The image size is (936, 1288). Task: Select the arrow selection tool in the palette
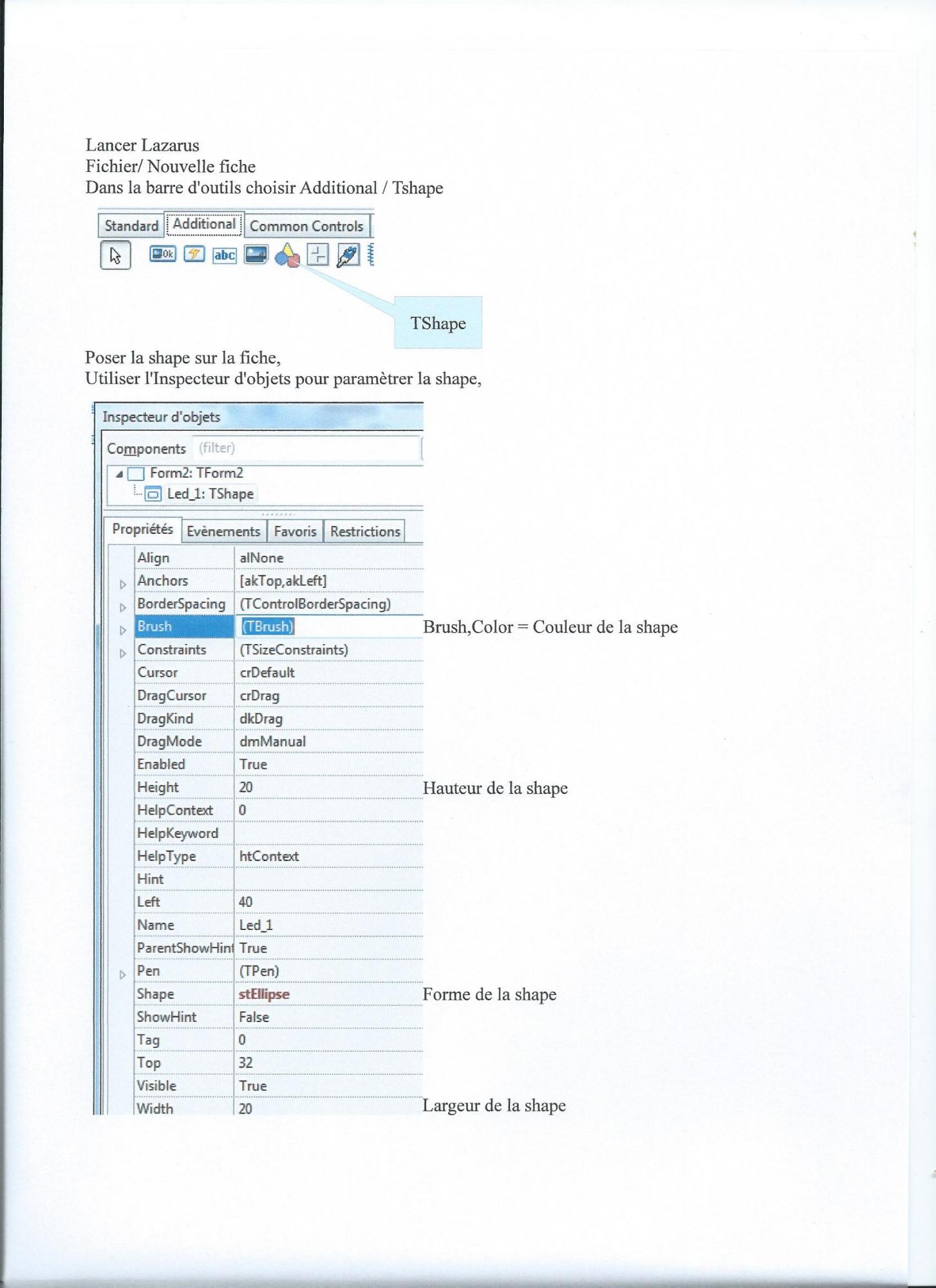pos(115,255)
